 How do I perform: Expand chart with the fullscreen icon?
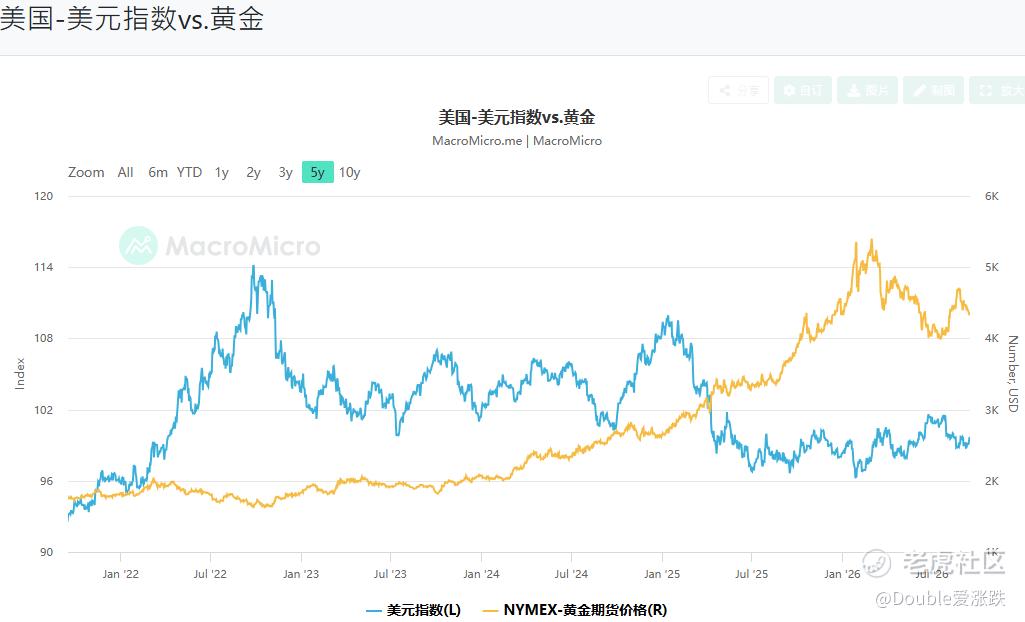[998, 90]
